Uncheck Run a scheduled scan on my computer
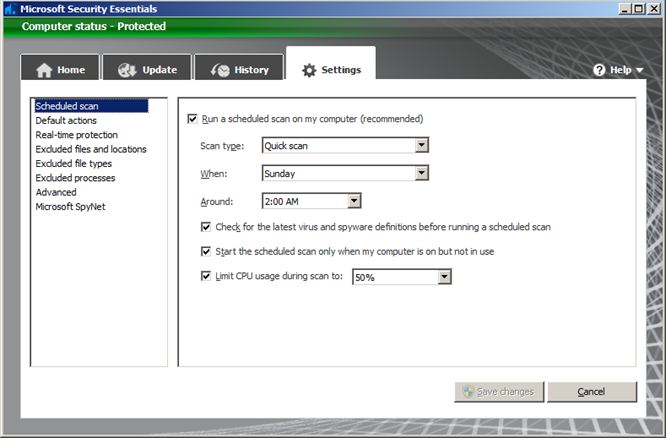Image resolution: width=668 pixels, height=445 pixels. [193, 119]
